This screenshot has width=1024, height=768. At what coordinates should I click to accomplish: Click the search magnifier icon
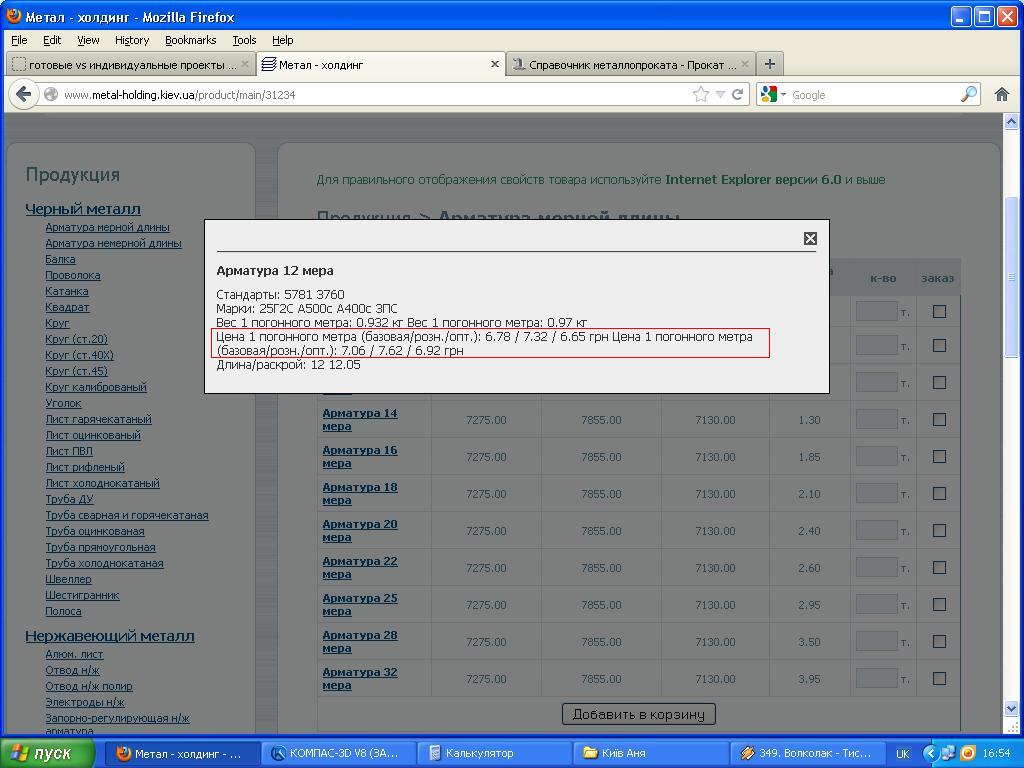point(969,95)
